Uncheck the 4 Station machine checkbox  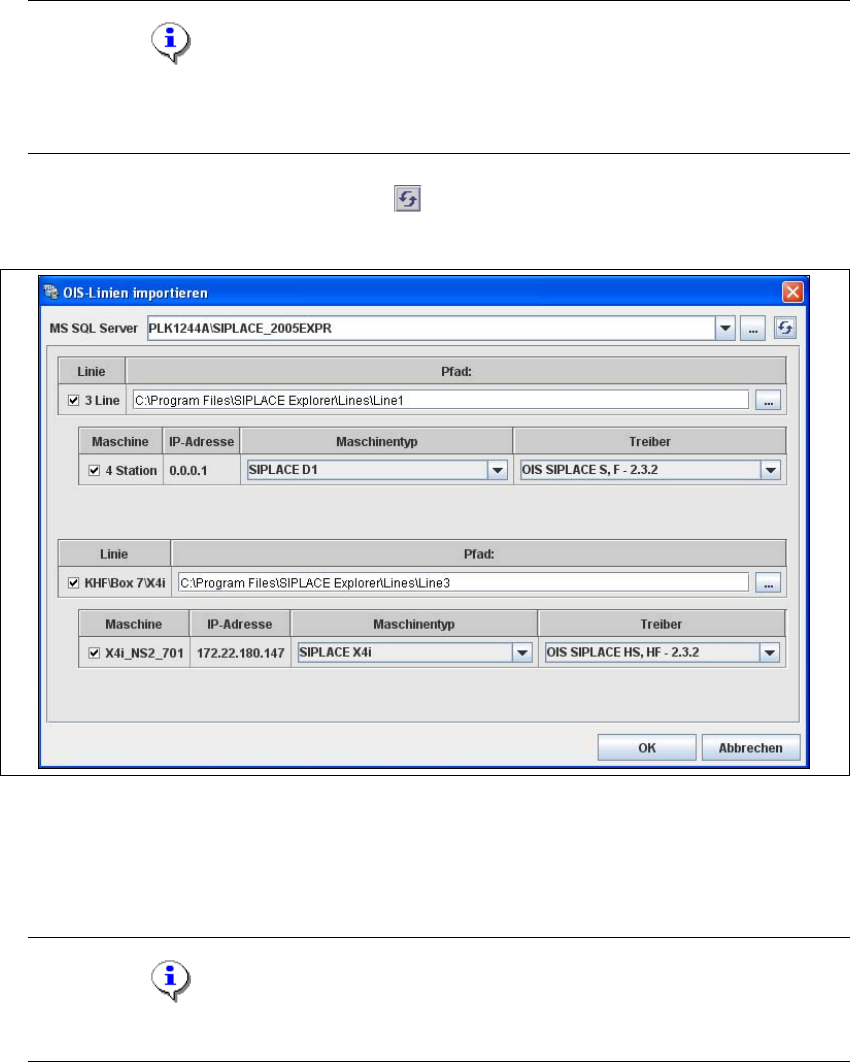[94, 470]
